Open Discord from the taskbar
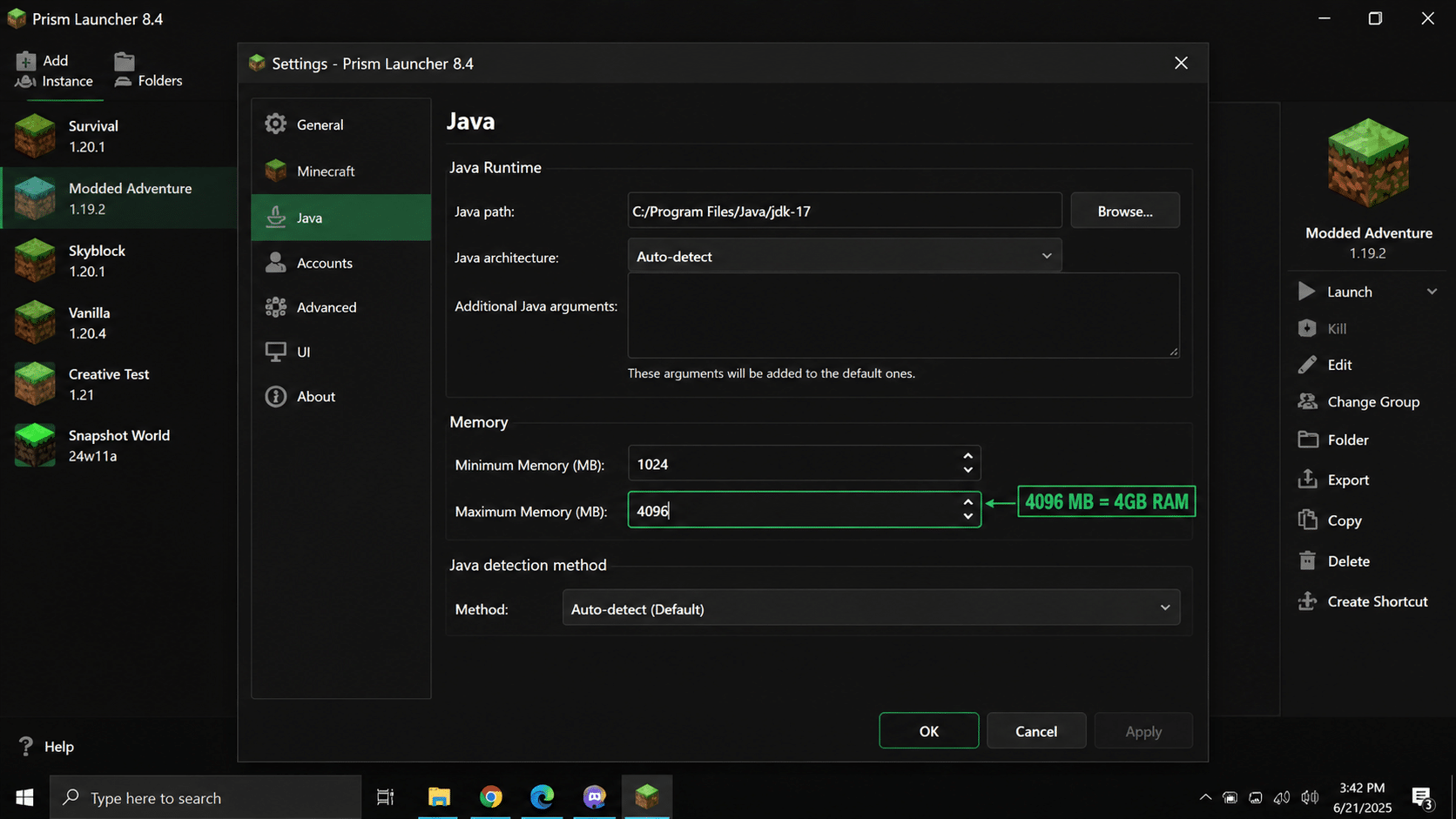The height and width of the screenshot is (819, 1456). tap(595, 797)
